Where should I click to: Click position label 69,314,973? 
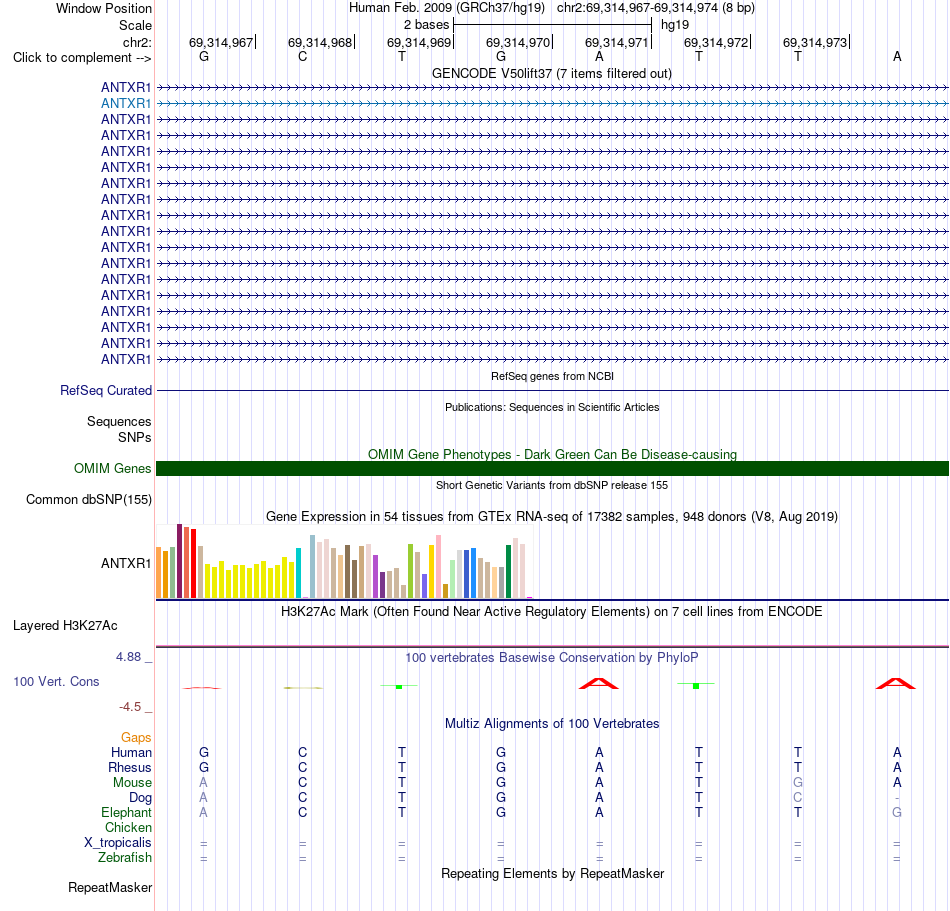815,42
